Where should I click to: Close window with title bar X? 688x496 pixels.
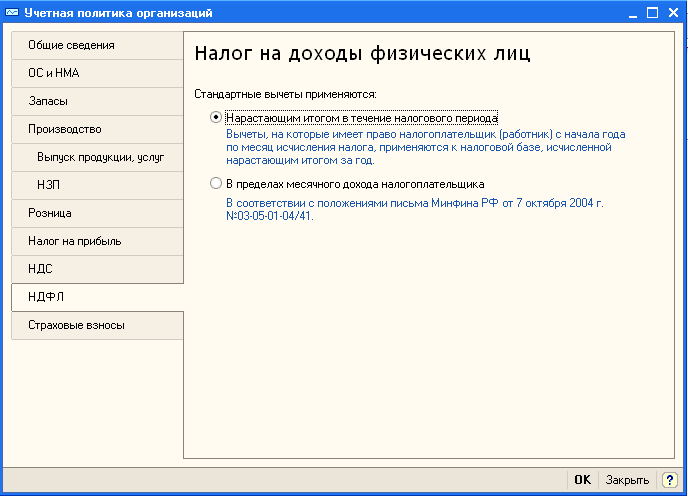[673, 13]
